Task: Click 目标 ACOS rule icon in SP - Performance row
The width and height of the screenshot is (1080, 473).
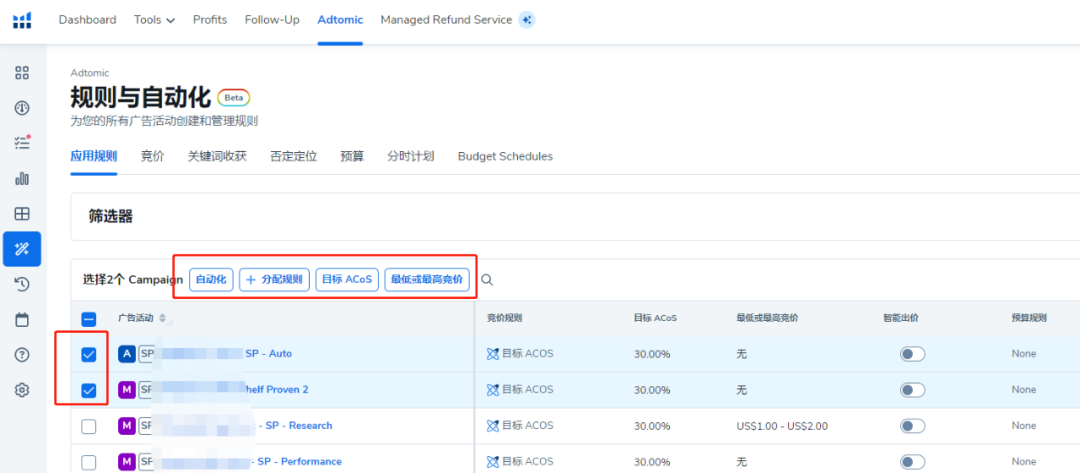Action: 492,461
